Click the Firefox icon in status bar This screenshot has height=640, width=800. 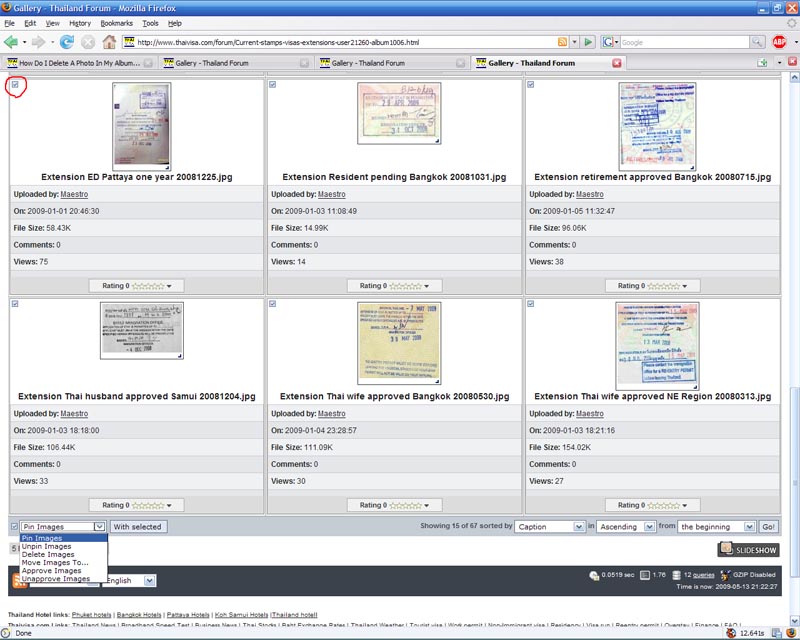point(790,633)
